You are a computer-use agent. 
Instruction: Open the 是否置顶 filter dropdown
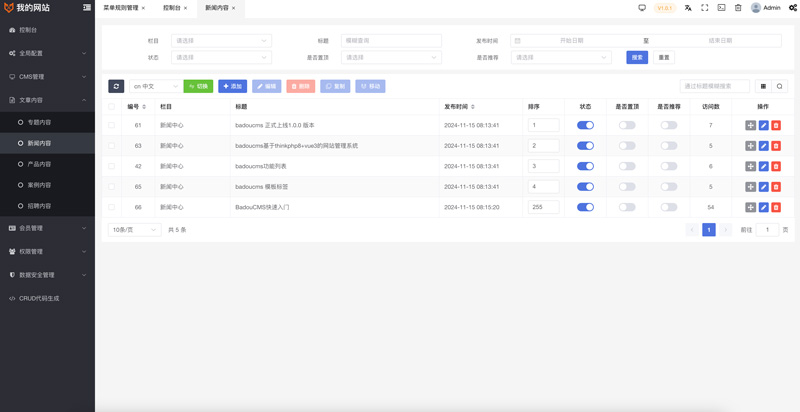pyautogui.click(x=391, y=58)
